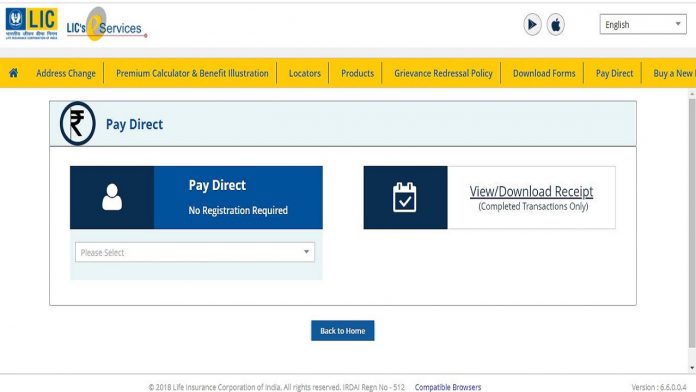This screenshot has width=696, height=392.
Task: Click the user silhouette icon
Action: (x=112, y=197)
